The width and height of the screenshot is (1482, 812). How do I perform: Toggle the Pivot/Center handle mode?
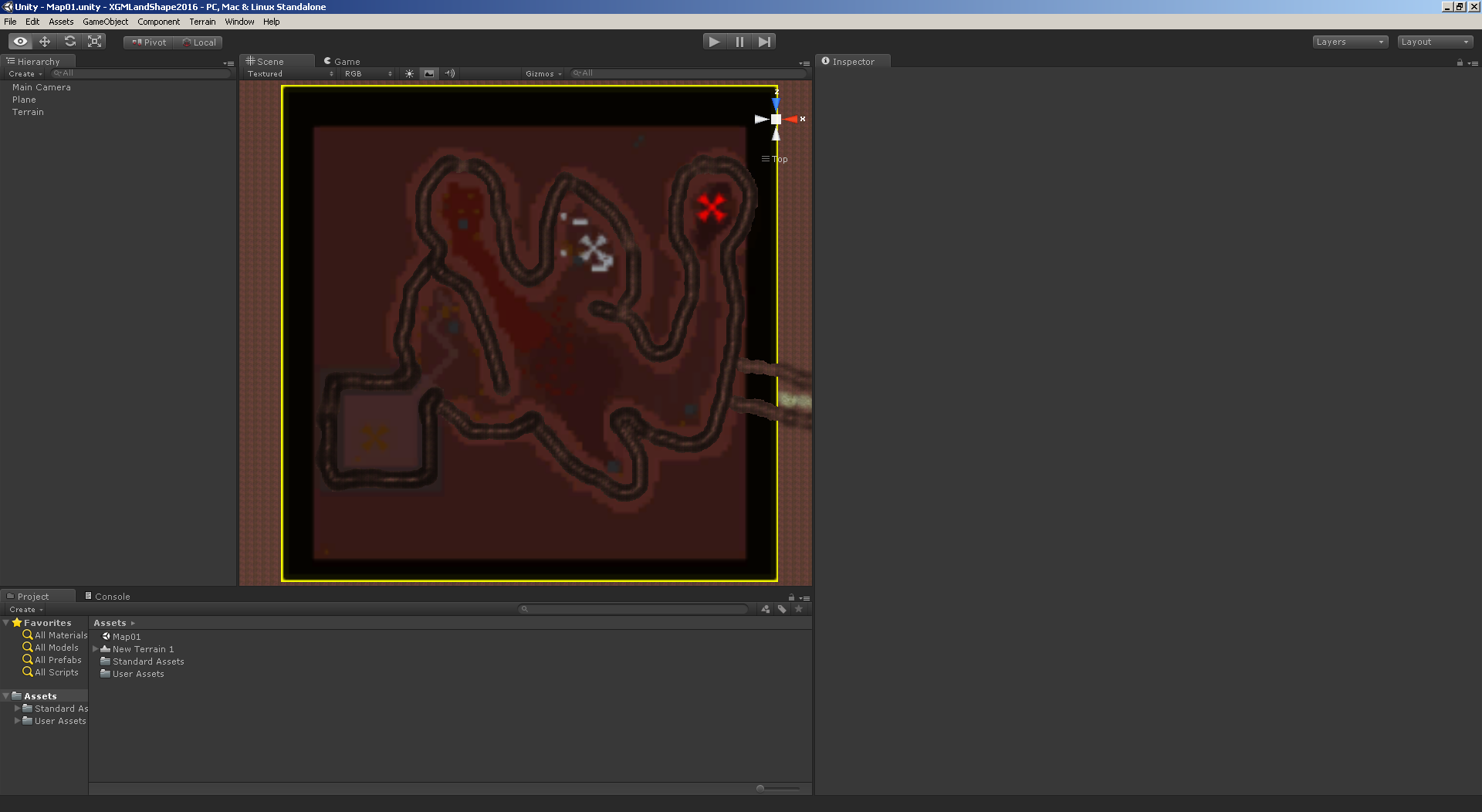tap(149, 42)
